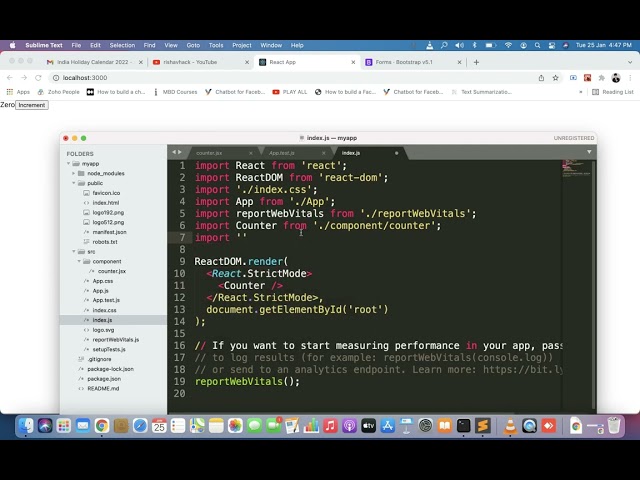This screenshot has height=480, width=640.
Task: Open Sublime tab list dropdown arrow
Action: [x=589, y=152]
